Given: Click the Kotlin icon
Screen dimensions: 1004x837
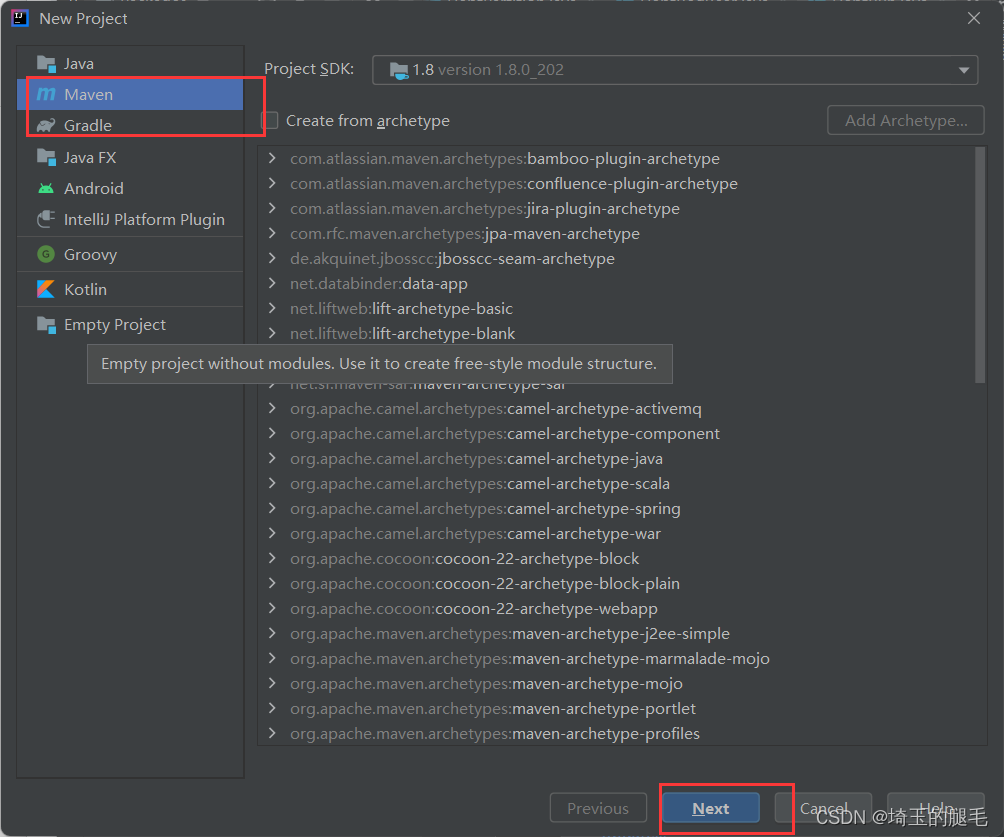Looking at the screenshot, I should coord(46,289).
